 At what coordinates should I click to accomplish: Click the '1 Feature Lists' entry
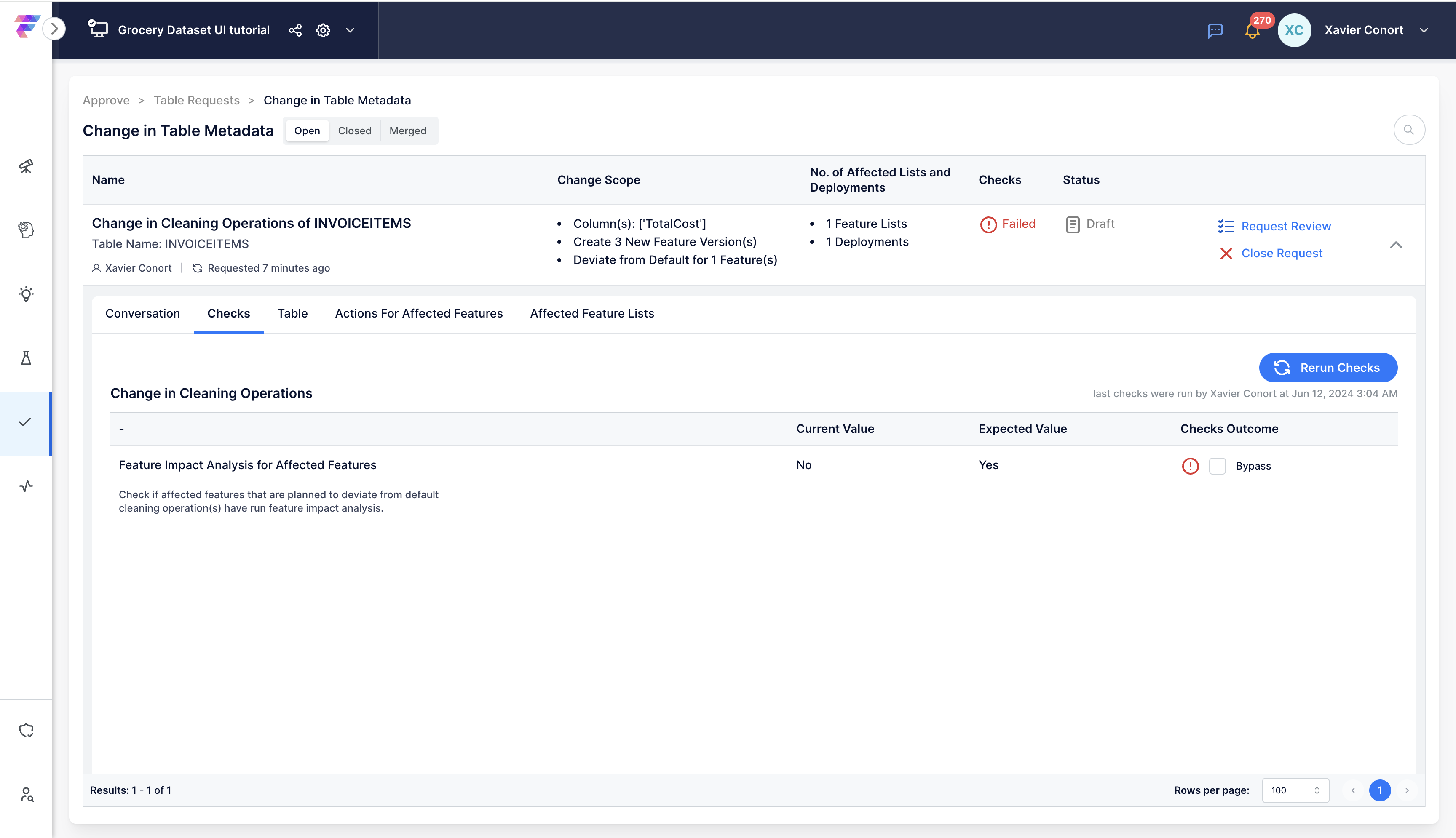click(866, 224)
